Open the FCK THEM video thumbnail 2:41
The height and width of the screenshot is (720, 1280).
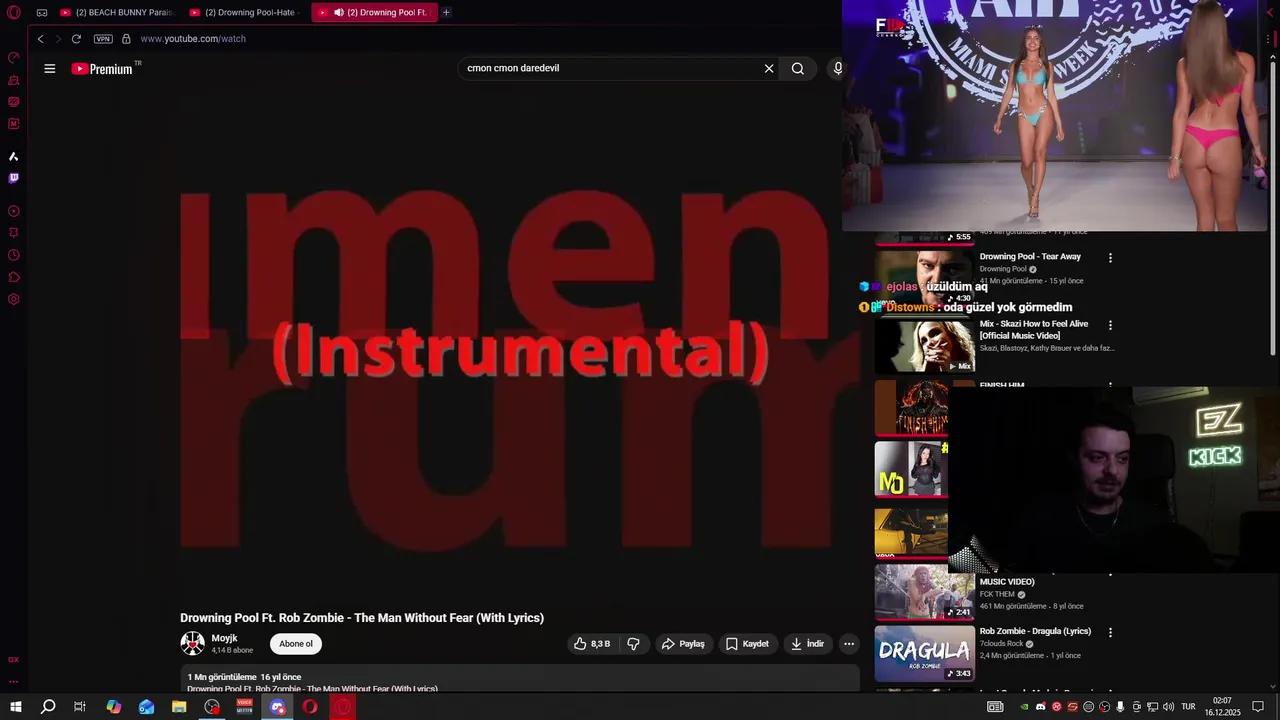point(924,592)
